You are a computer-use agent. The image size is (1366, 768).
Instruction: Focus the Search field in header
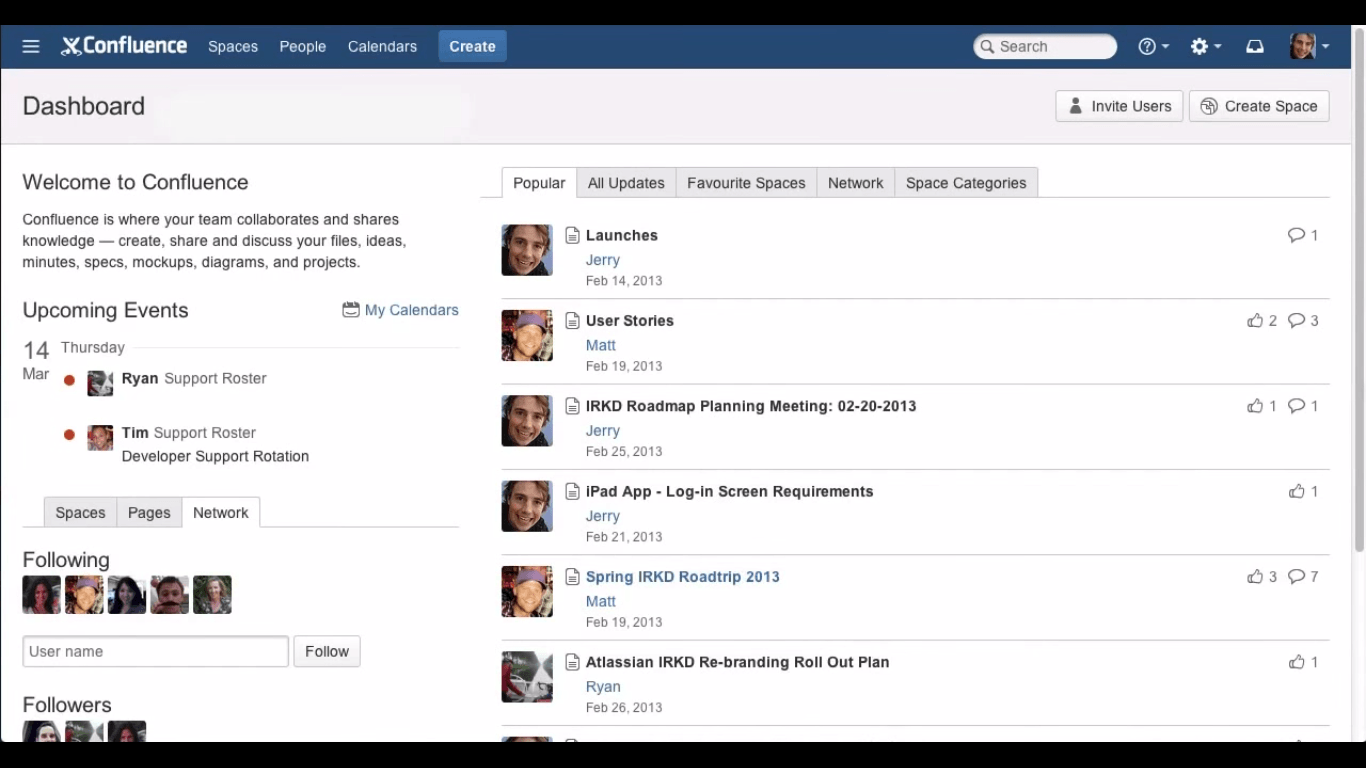click(x=1045, y=46)
